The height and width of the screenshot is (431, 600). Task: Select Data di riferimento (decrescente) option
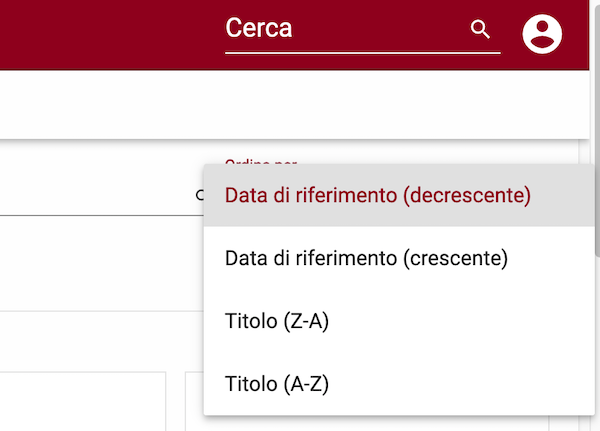(378, 195)
